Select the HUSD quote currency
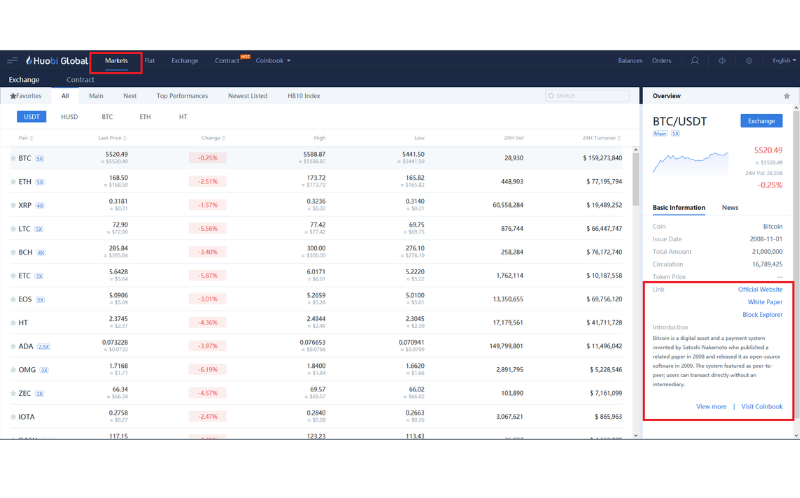Image resolution: width=800 pixels, height=498 pixels. (69, 117)
